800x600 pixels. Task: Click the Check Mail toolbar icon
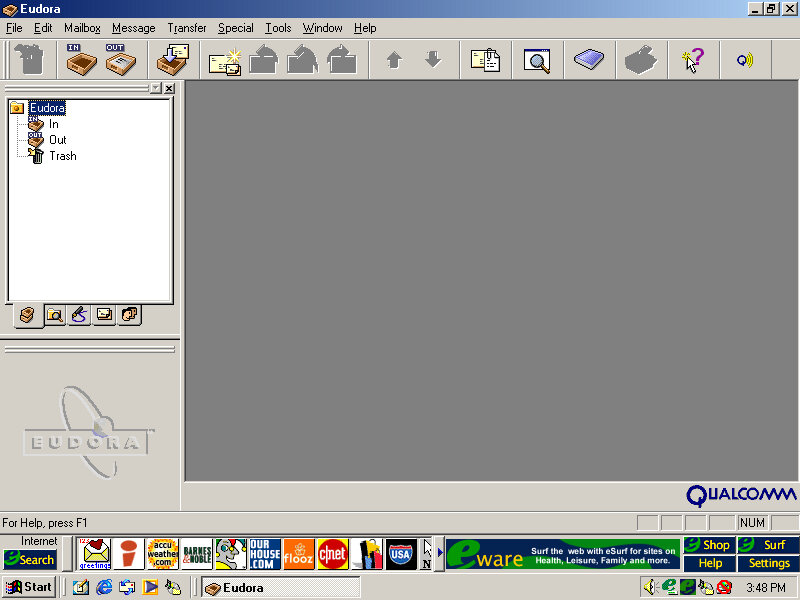[173, 60]
